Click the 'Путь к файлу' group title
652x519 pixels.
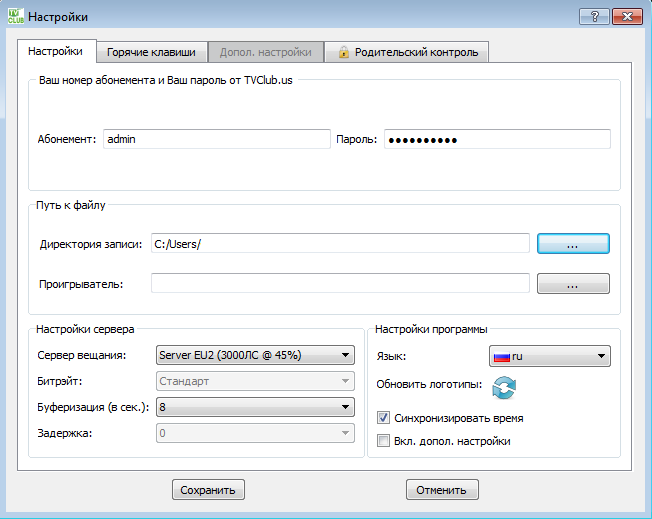(x=71, y=205)
